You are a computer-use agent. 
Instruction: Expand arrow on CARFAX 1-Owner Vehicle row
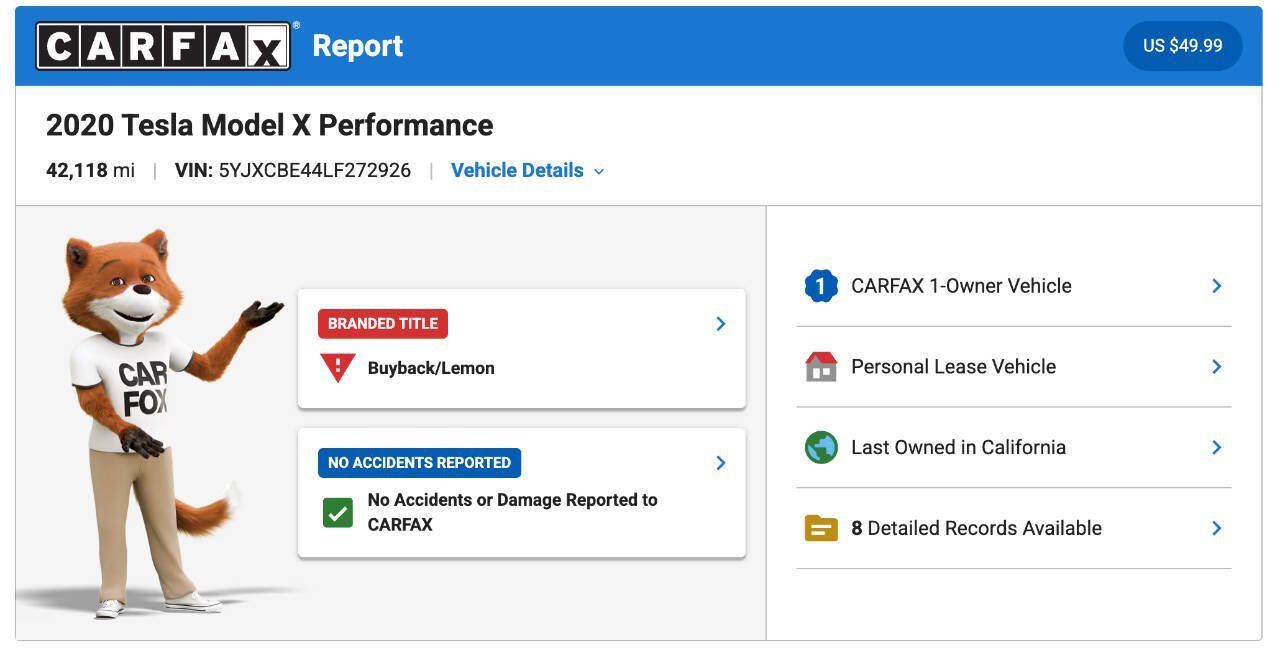pos(1216,286)
